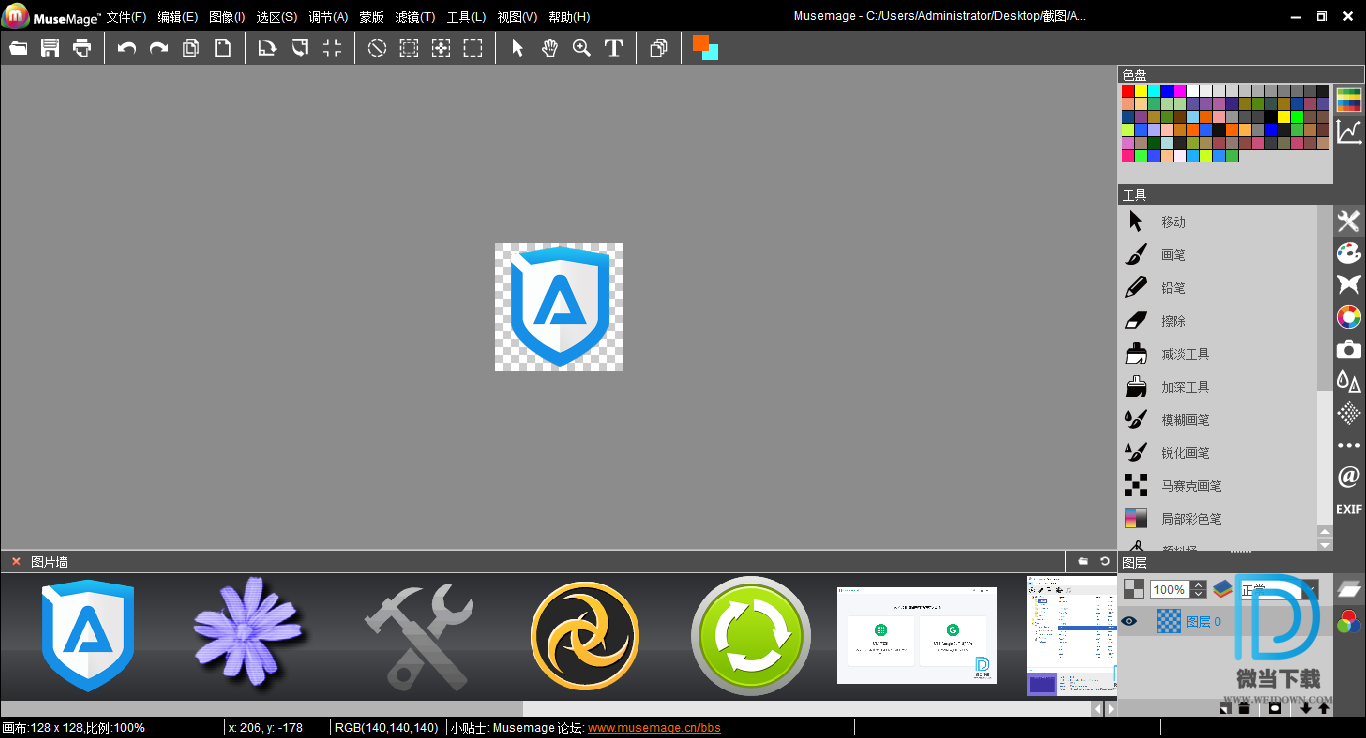Viewport: 1366px width, 738px height.
Task: Open the camera sidebar tab
Action: click(x=1349, y=350)
